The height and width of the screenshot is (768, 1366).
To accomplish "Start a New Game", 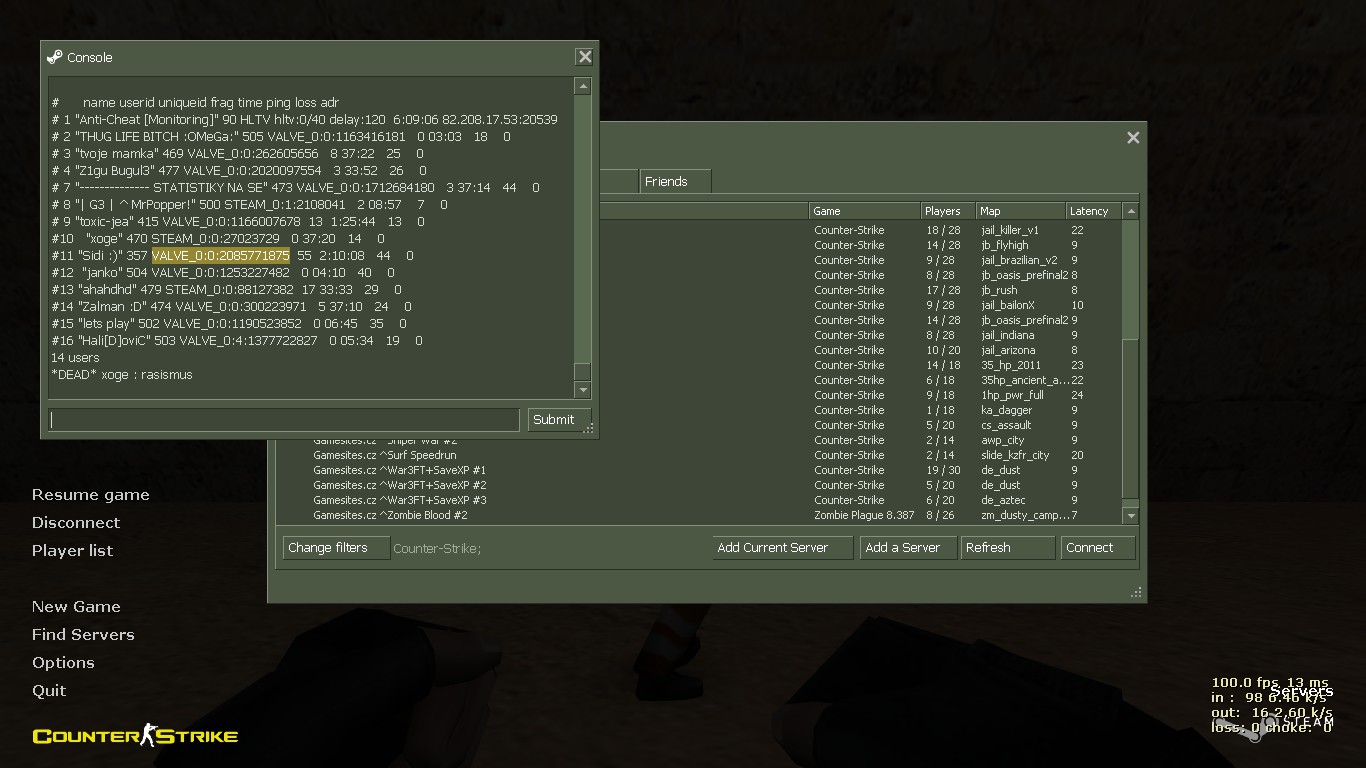I will tap(76, 607).
